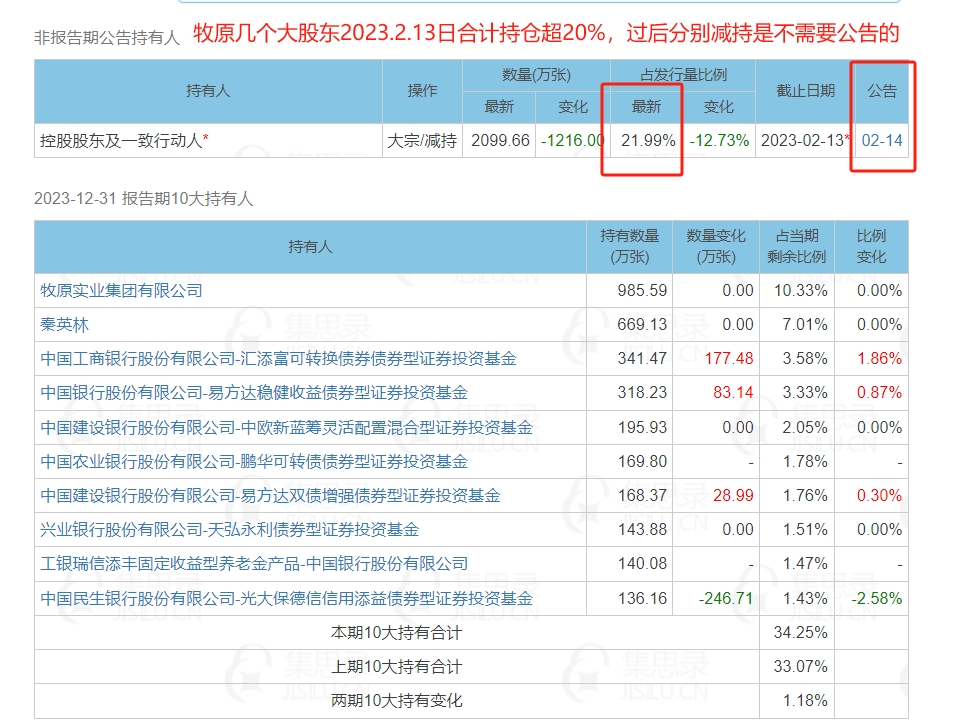This screenshot has width=974, height=722.
Task: Open the 02-14 announcement link
Action: 881,140
